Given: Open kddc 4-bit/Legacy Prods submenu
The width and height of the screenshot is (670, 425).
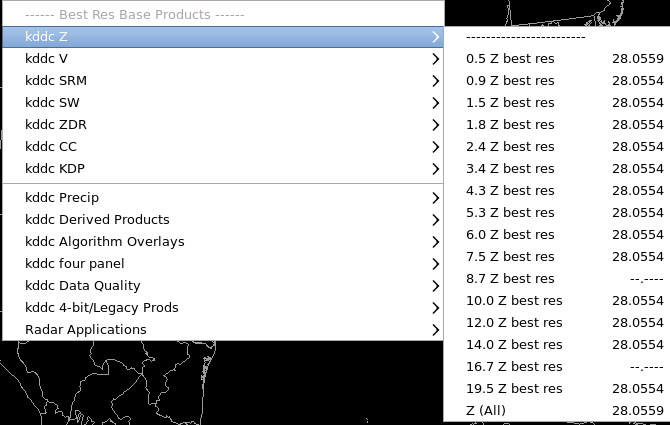Looking at the screenshot, I should click(x=223, y=308).
